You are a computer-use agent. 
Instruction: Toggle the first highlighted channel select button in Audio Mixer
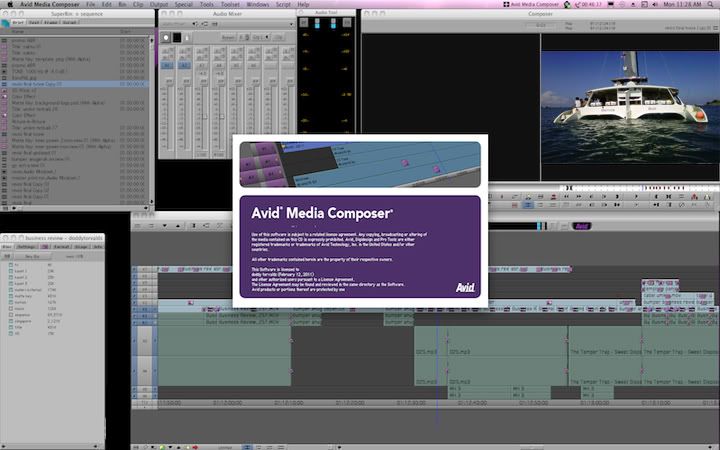tap(167, 66)
